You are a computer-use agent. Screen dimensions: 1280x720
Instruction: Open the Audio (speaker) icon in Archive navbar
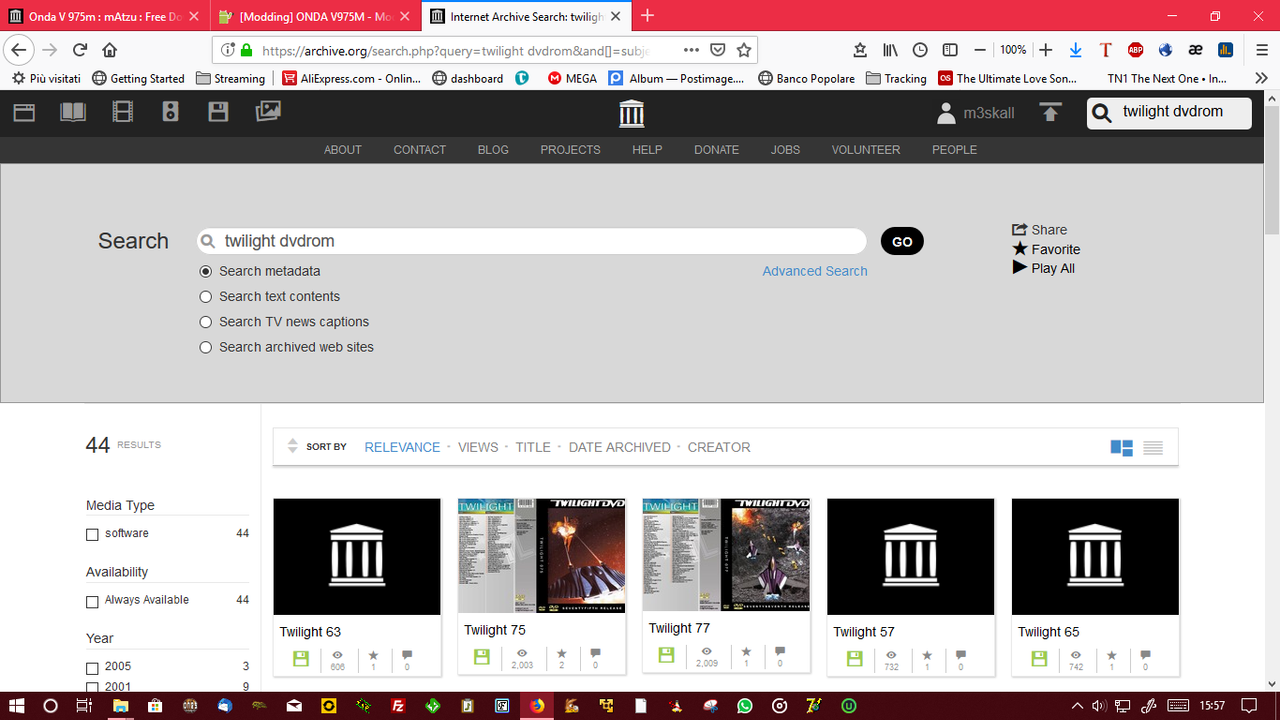(x=170, y=112)
